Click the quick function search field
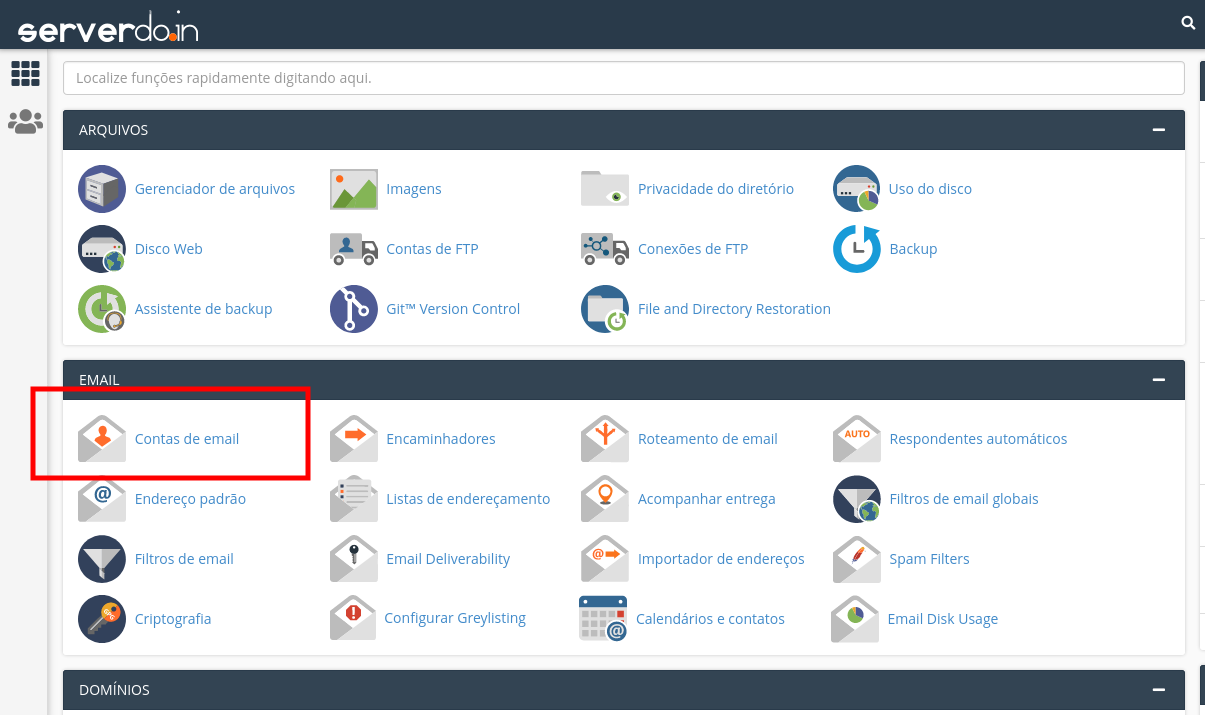The height and width of the screenshot is (715, 1205). tap(624, 77)
